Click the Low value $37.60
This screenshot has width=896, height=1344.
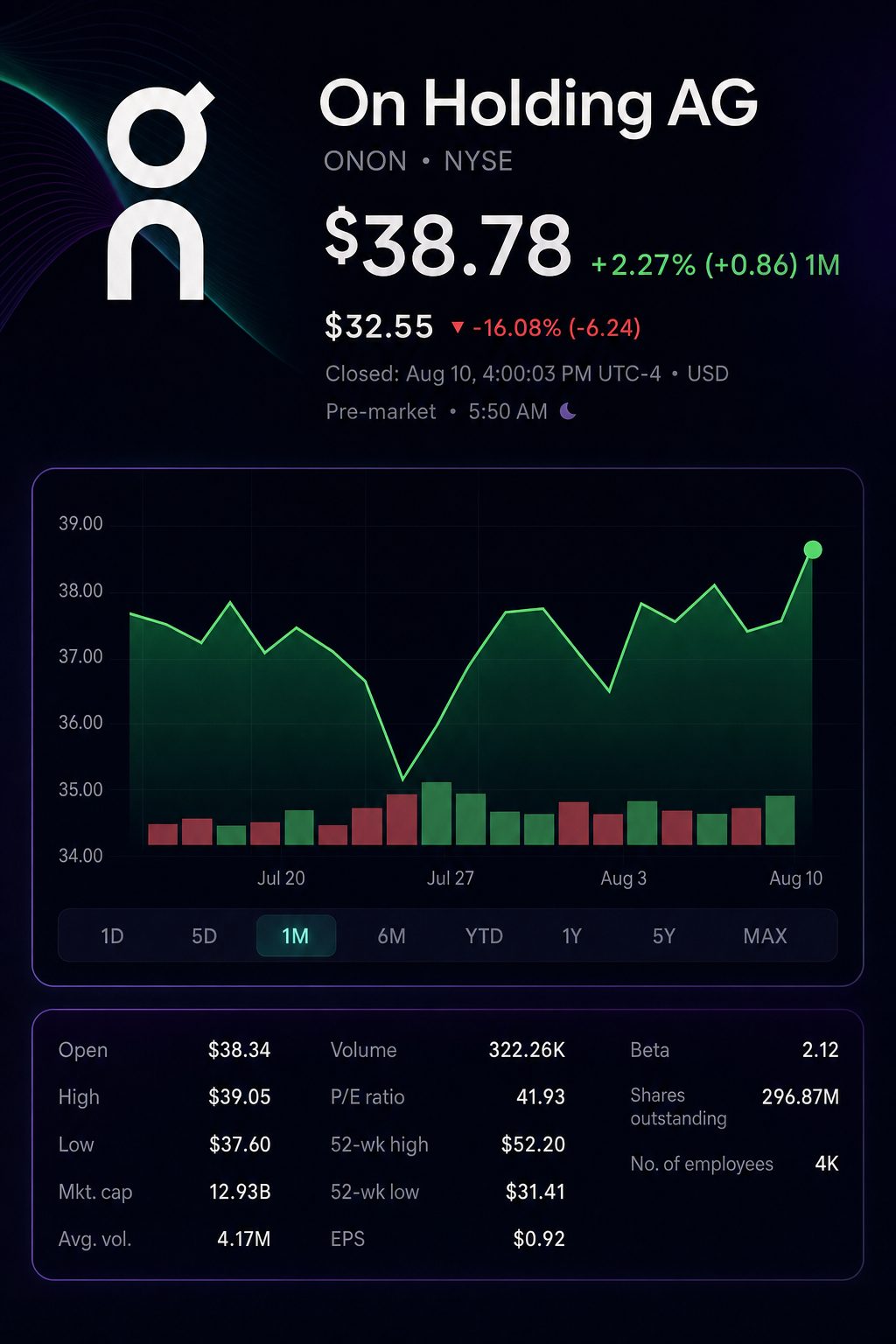(240, 1144)
